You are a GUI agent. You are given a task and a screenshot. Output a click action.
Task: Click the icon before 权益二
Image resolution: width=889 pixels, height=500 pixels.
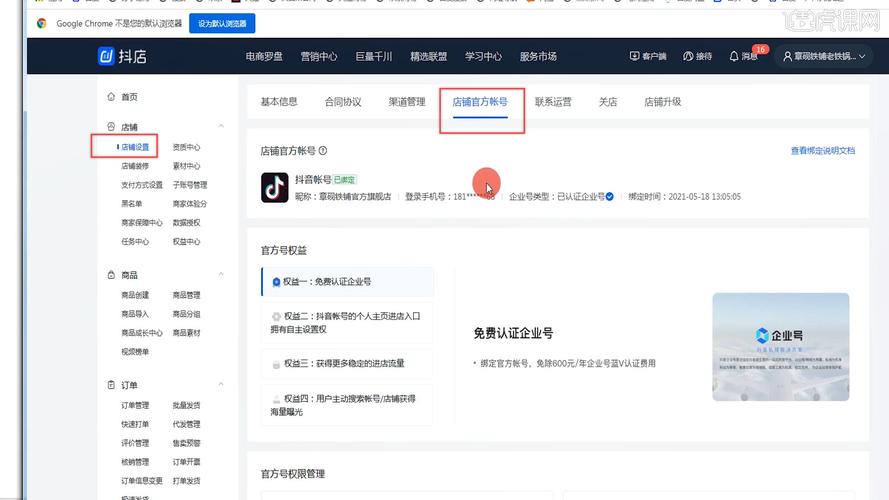(276, 316)
